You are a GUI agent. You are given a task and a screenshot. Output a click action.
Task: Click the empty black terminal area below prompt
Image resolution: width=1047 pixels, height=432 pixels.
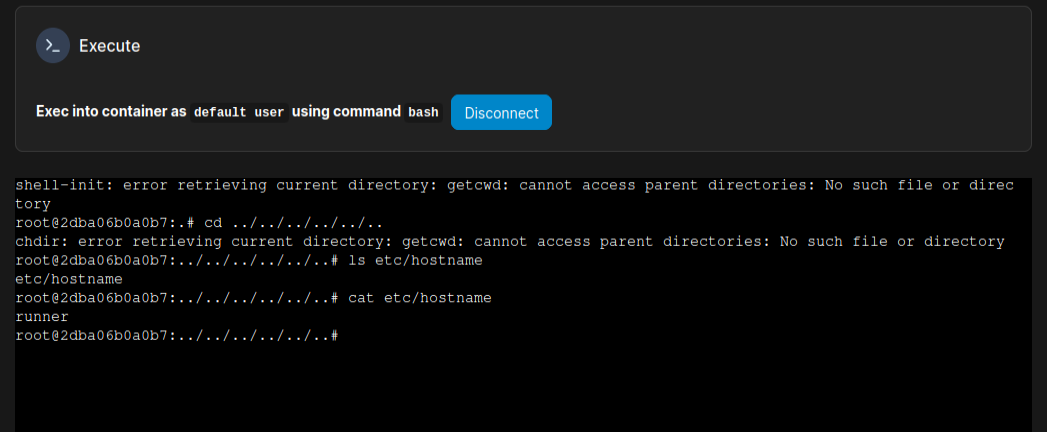click(520, 390)
